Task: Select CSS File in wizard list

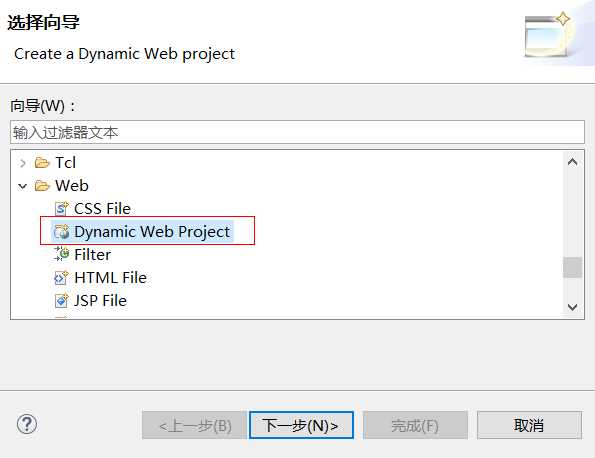Action: [102, 209]
